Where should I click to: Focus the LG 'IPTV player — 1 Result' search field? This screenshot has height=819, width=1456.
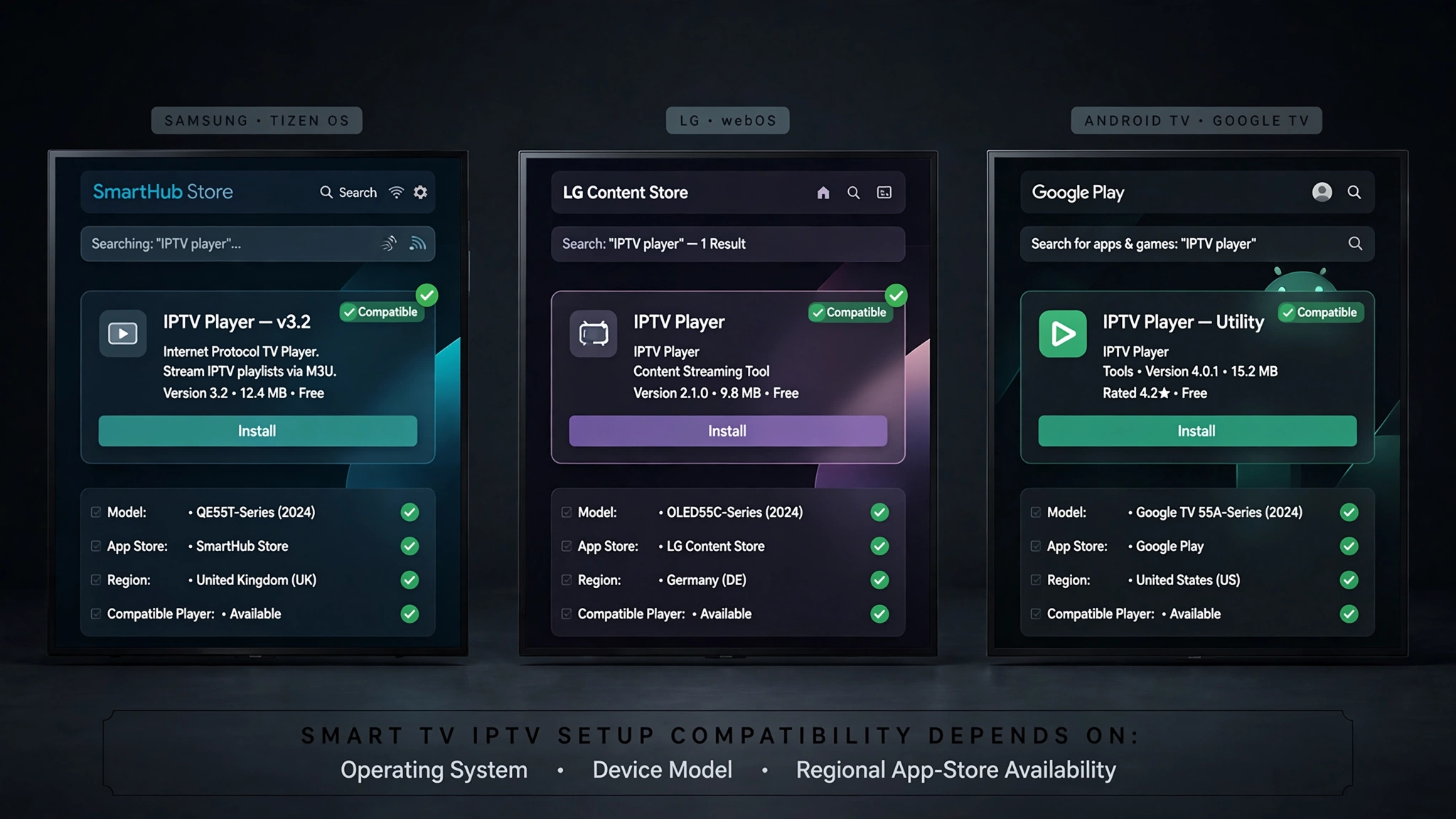(728, 244)
